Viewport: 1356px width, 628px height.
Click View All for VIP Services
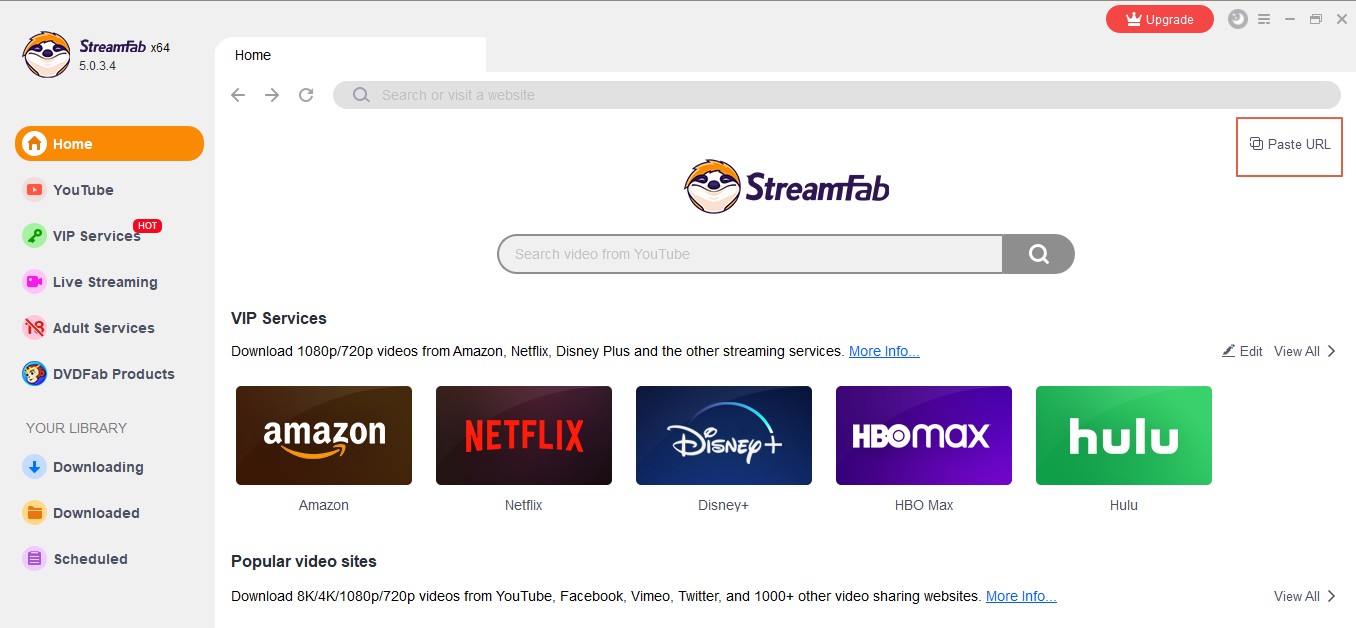[1304, 351]
